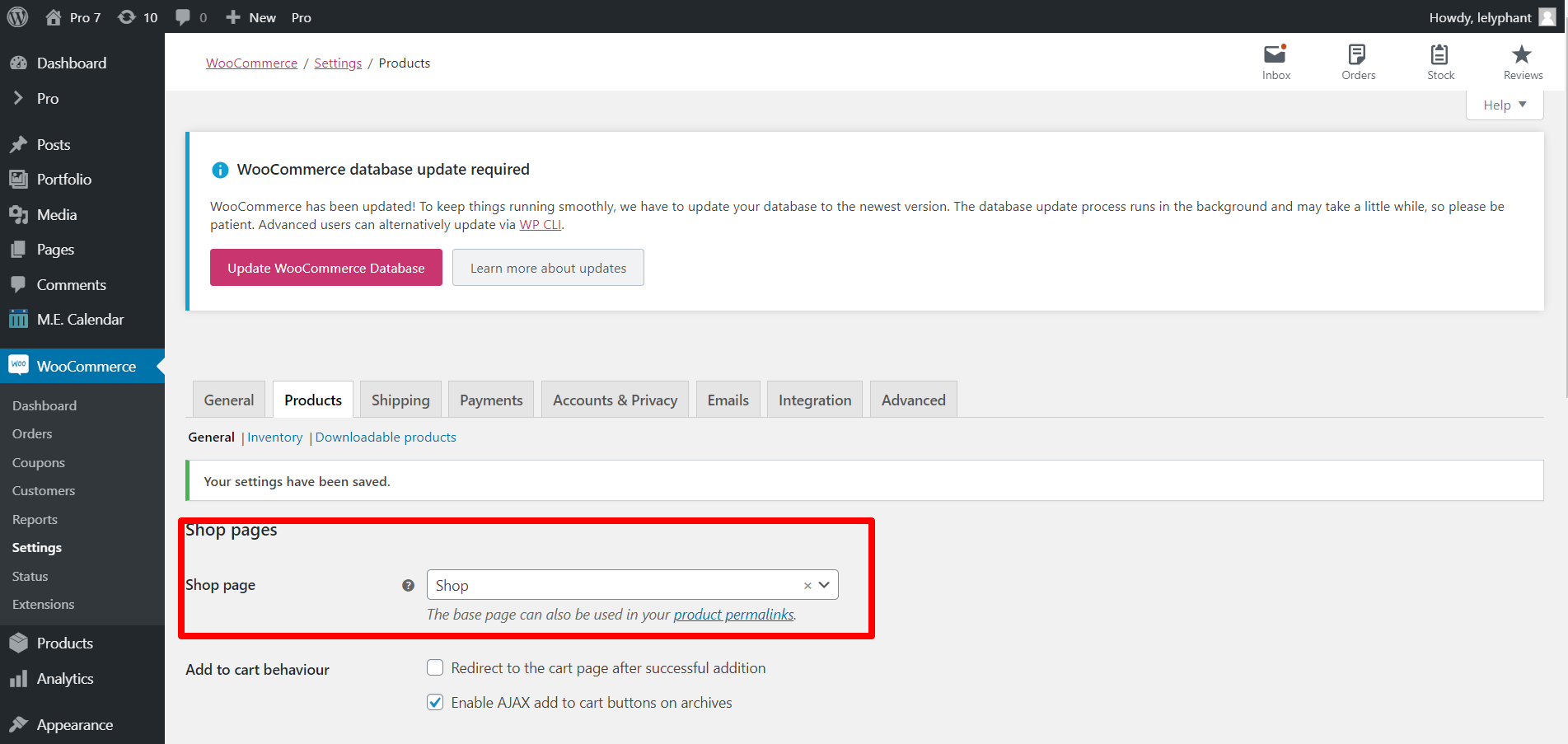Screen dimensions: 1568x744
Task: Open the General subsection link under tabs
Action: tap(211, 438)
